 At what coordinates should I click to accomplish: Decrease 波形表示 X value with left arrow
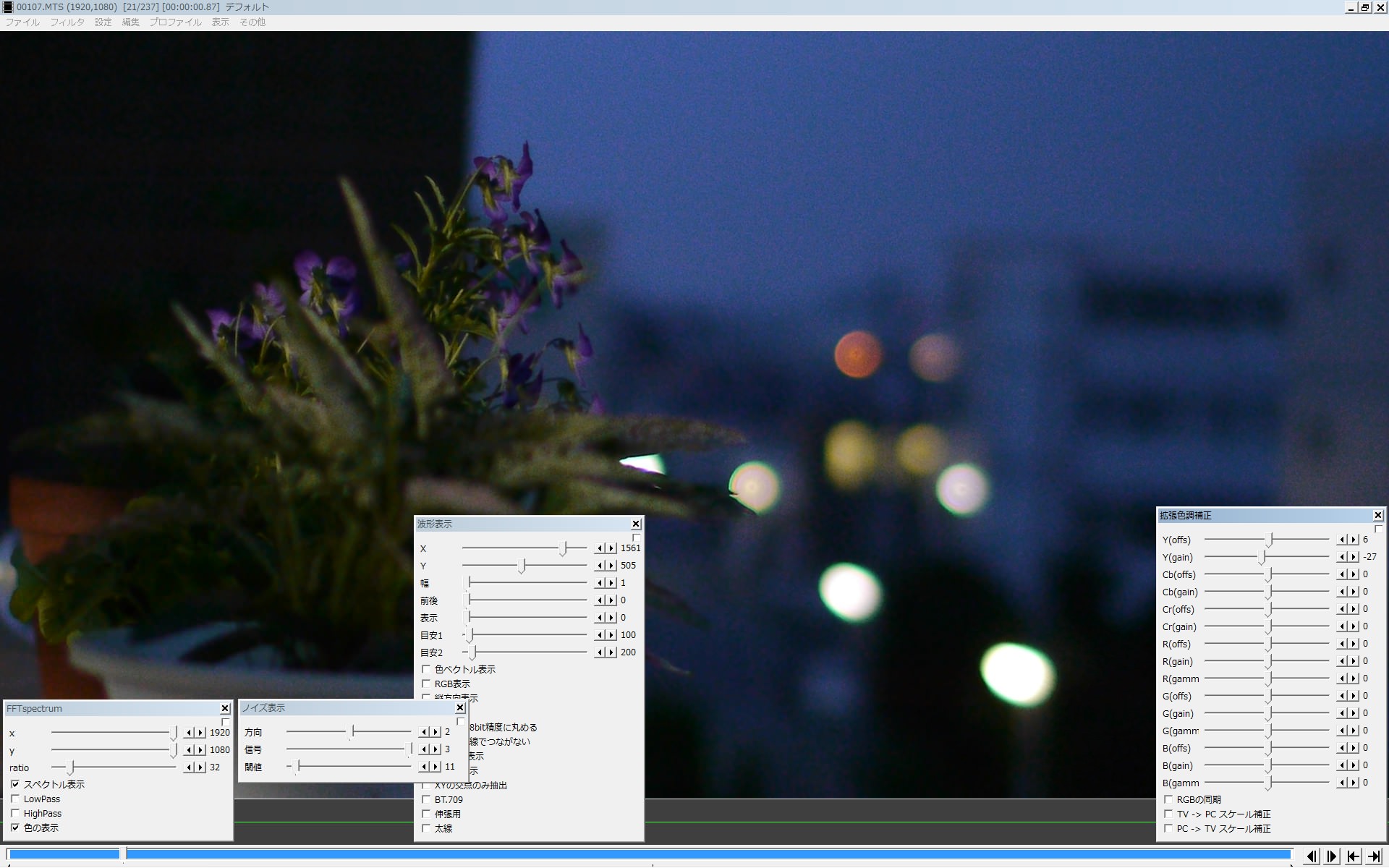point(600,548)
